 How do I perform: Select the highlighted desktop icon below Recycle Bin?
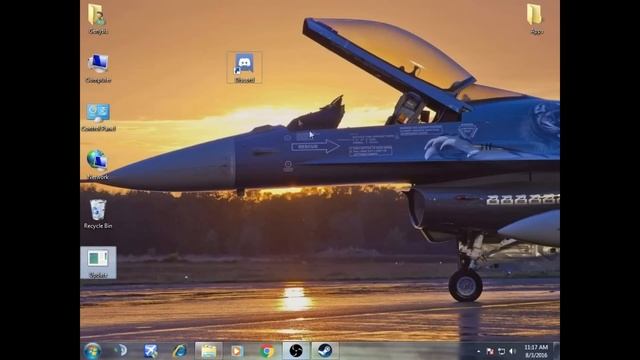[98, 263]
